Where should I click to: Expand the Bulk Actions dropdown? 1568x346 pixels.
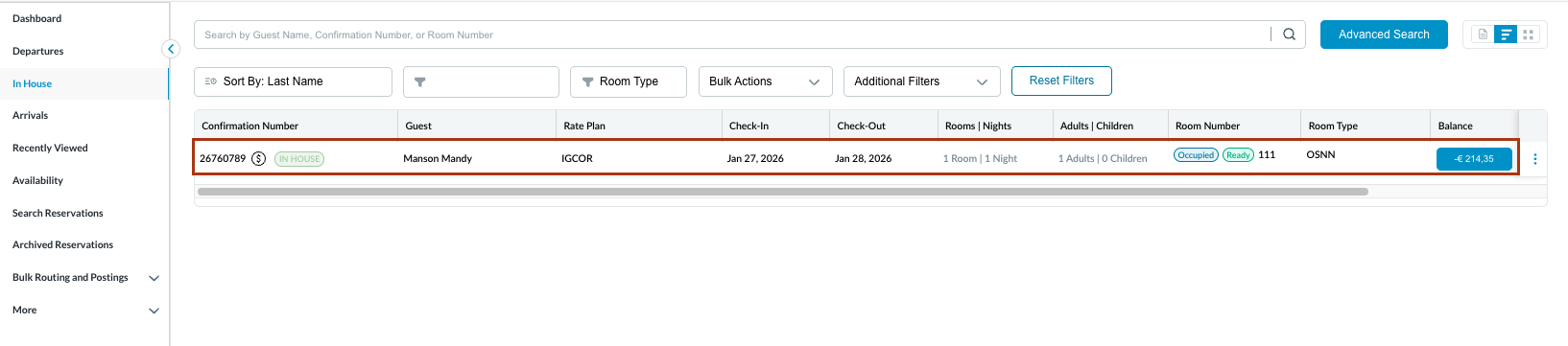(766, 81)
